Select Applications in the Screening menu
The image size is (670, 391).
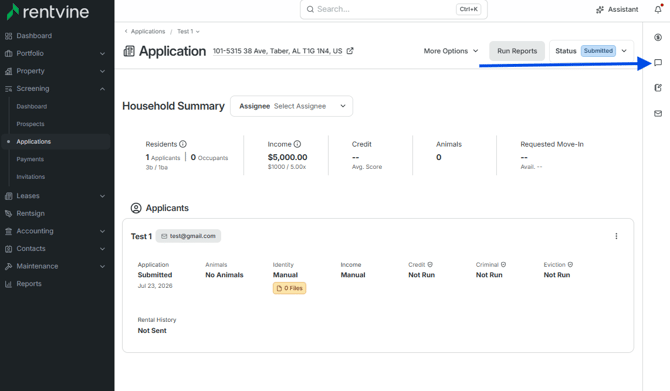tap(34, 141)
